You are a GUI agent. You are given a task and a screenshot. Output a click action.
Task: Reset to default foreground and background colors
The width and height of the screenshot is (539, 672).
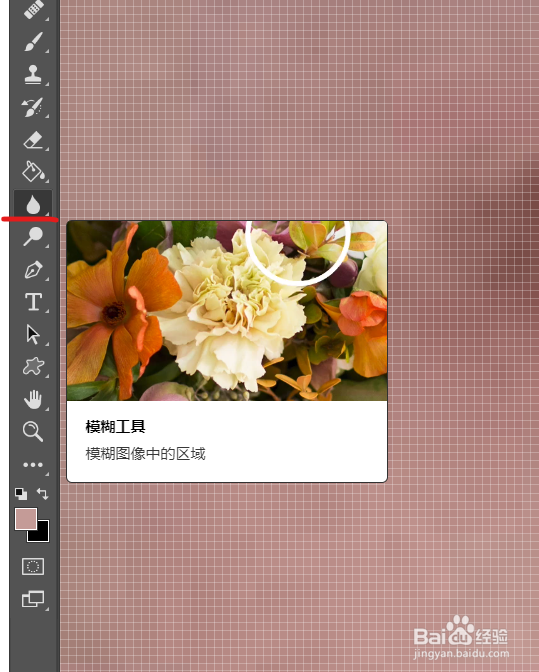(x=21, y=494)
